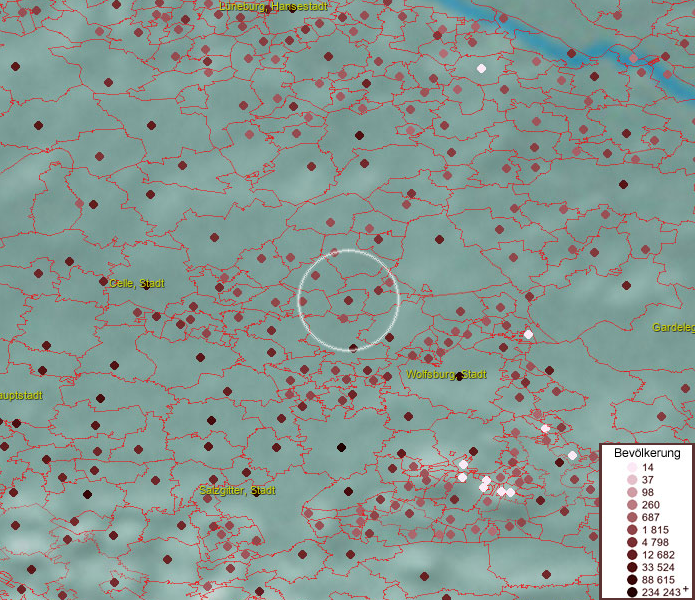Select the legend value 98

(x=648, y=492)
